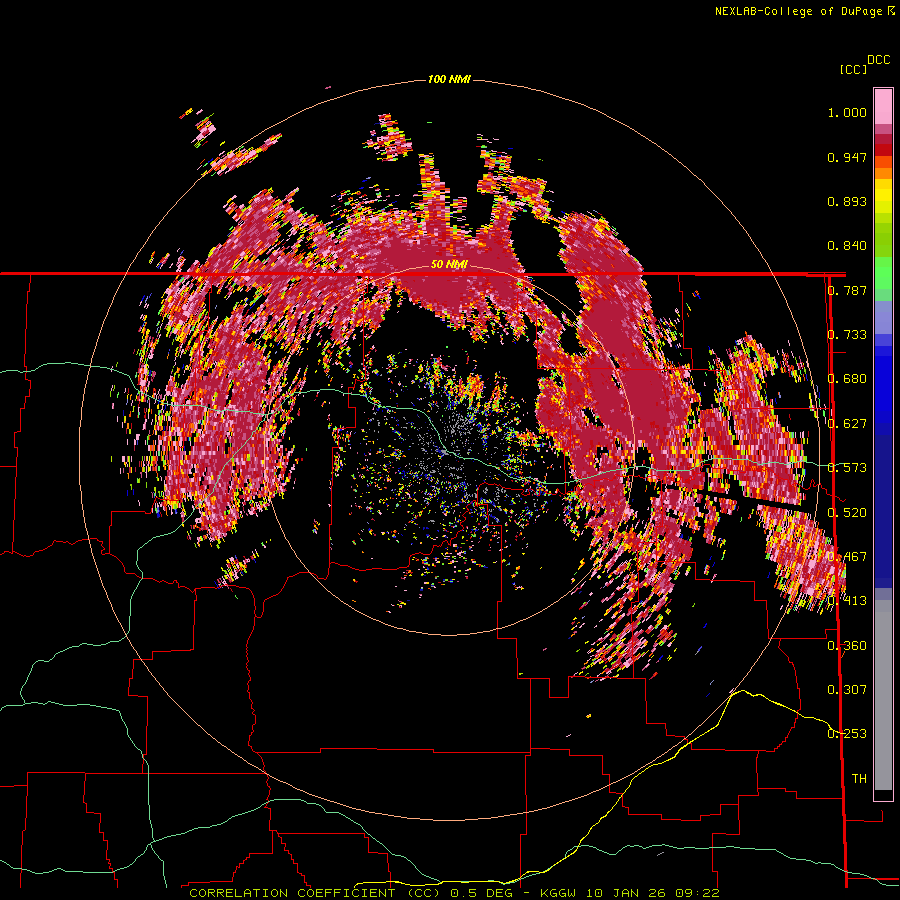Click the [CC] units label above colorbar
The height and width of the screenshot is (900, 900).
853,69
